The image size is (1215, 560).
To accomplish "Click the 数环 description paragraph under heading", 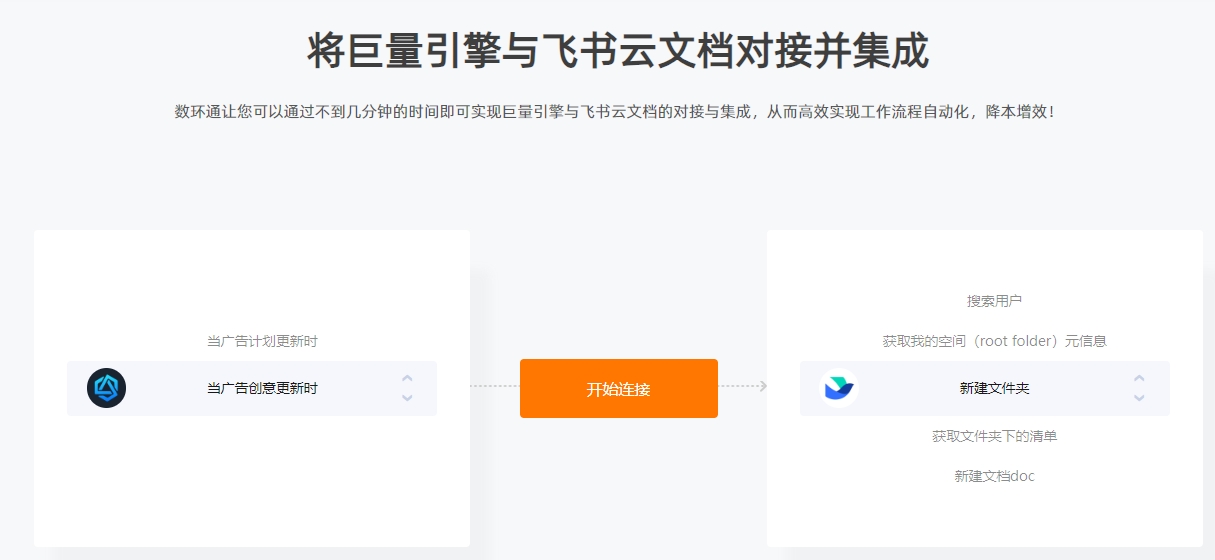I will point(614,111).
